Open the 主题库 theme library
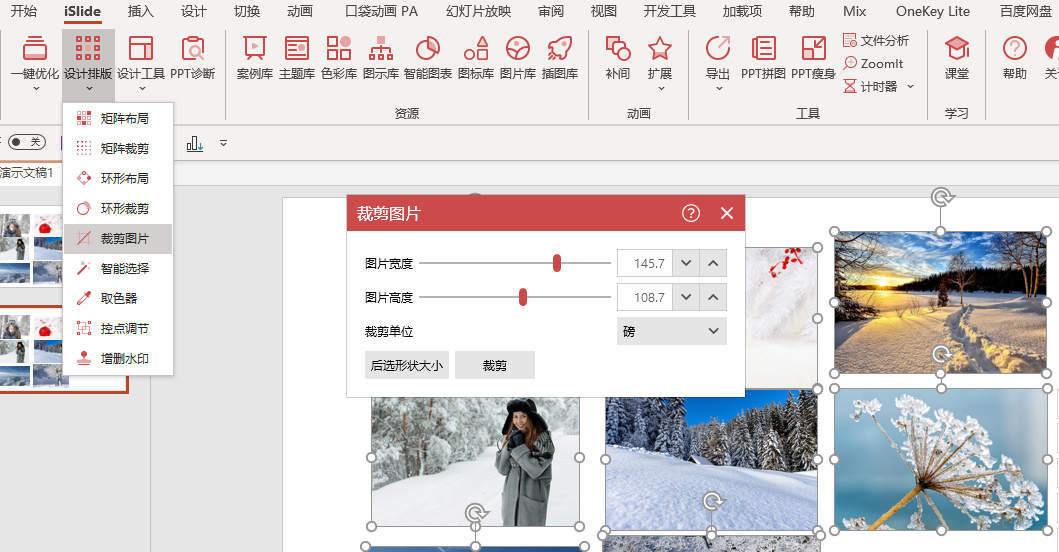This screenshot has width=1059, height=552. pyautogui.click(x=296, y=57)
